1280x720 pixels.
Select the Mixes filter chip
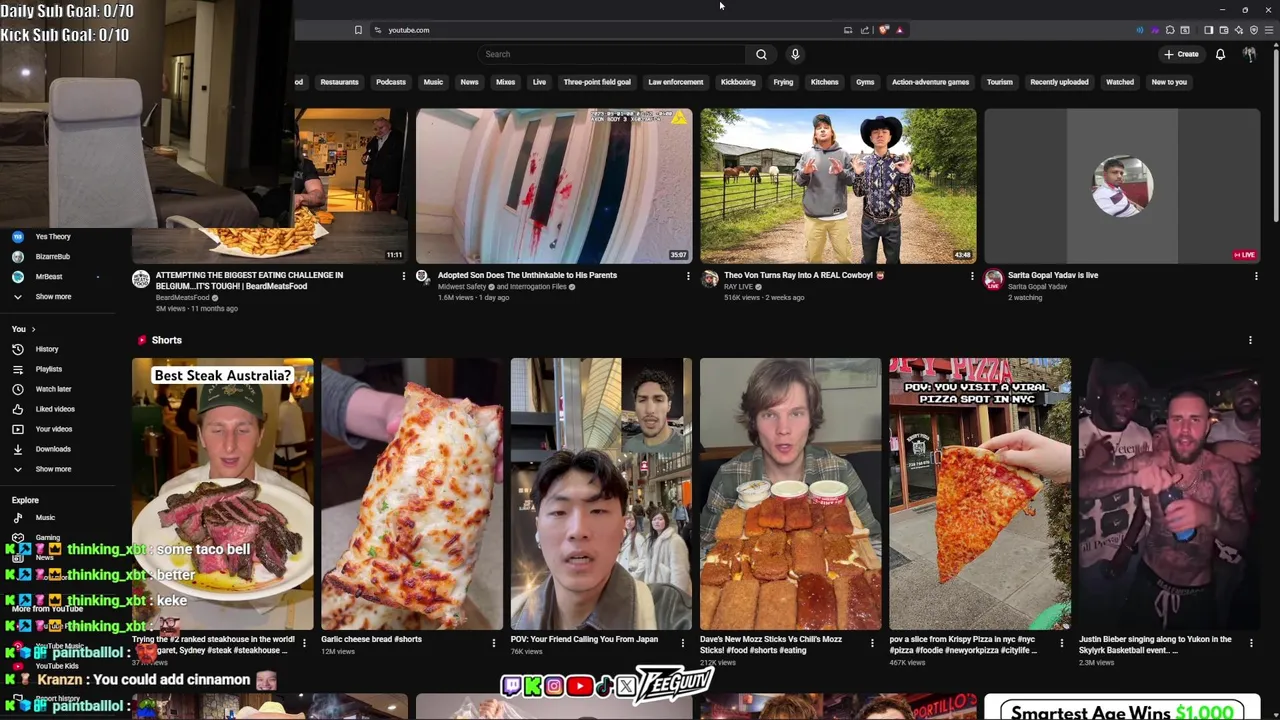[505, 82]
